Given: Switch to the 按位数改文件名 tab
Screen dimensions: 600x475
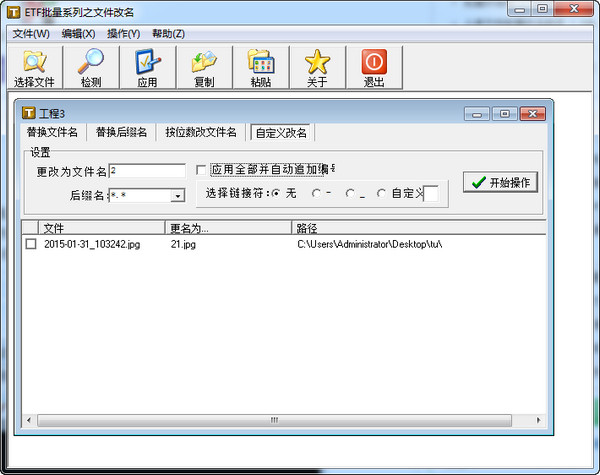Looking at the screenshot, I should [x=201, y=132].
